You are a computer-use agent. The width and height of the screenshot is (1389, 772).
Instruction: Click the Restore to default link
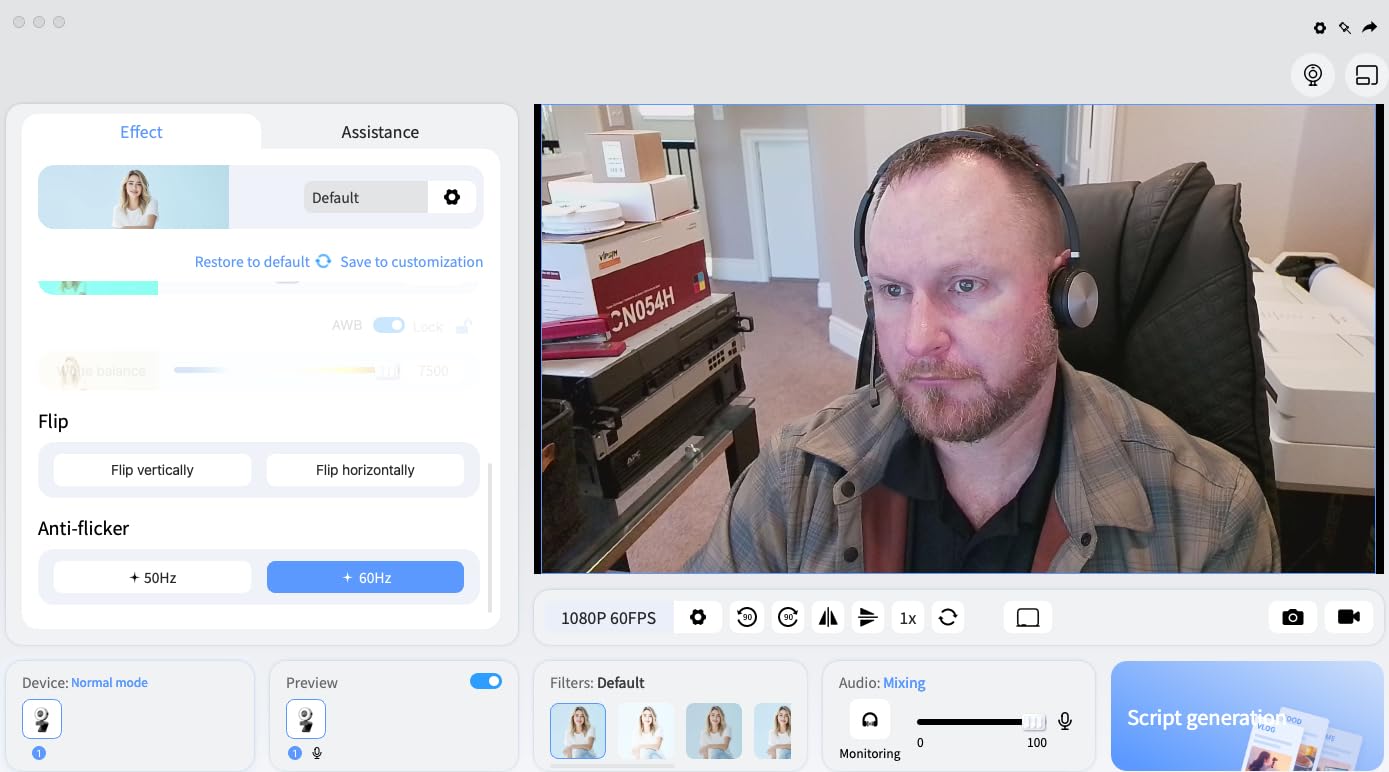coord(252,262)
